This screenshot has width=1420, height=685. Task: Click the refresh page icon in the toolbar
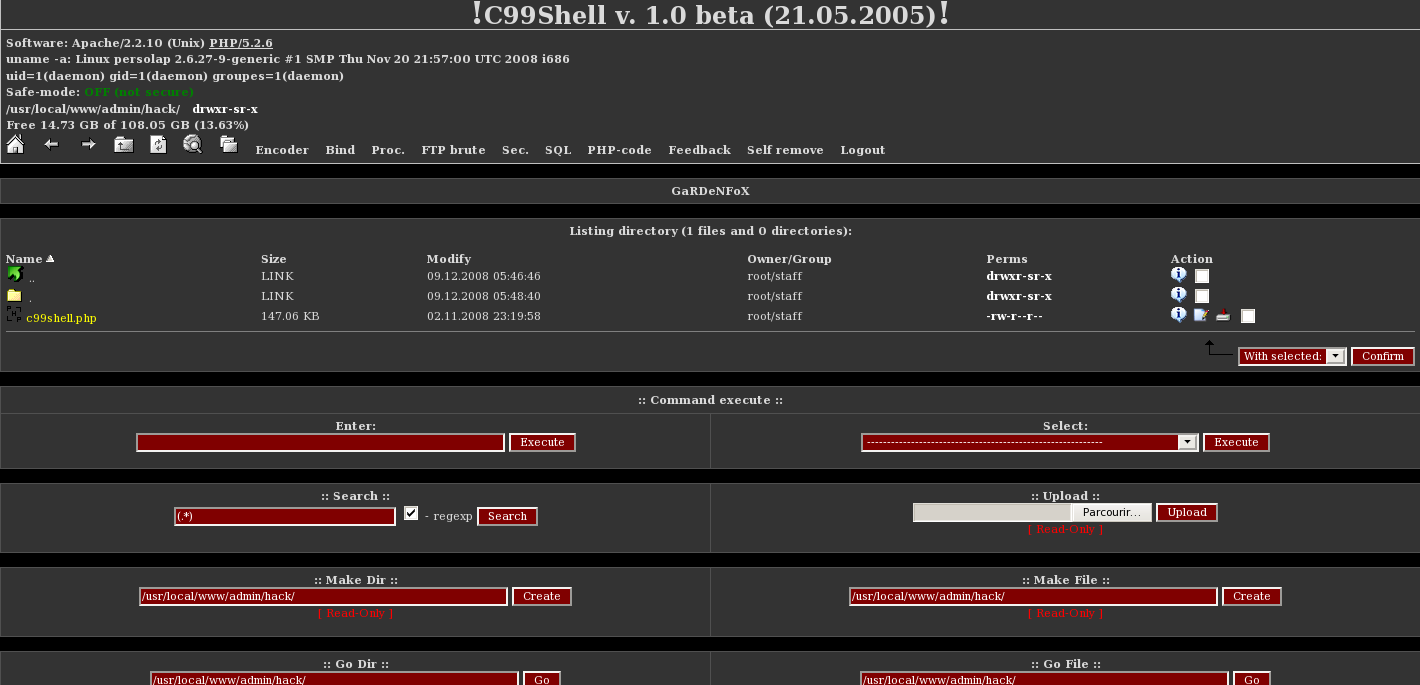(x=158, y=145)
